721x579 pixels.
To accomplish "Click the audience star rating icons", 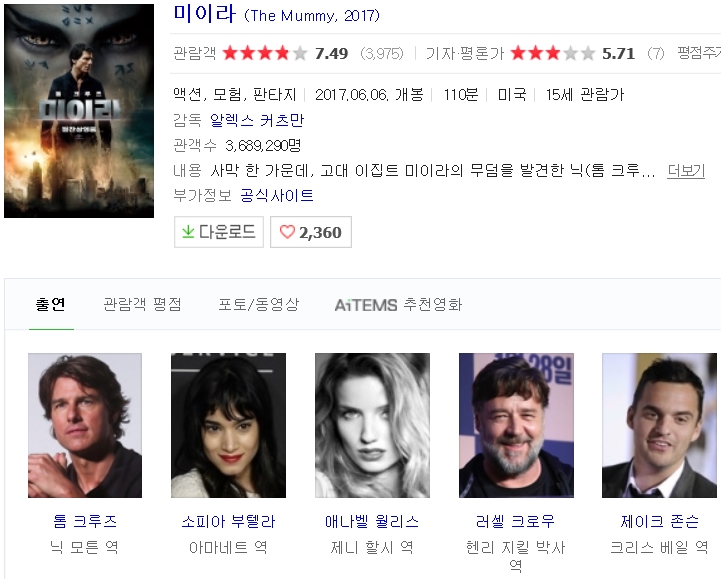I will [265, 53].
